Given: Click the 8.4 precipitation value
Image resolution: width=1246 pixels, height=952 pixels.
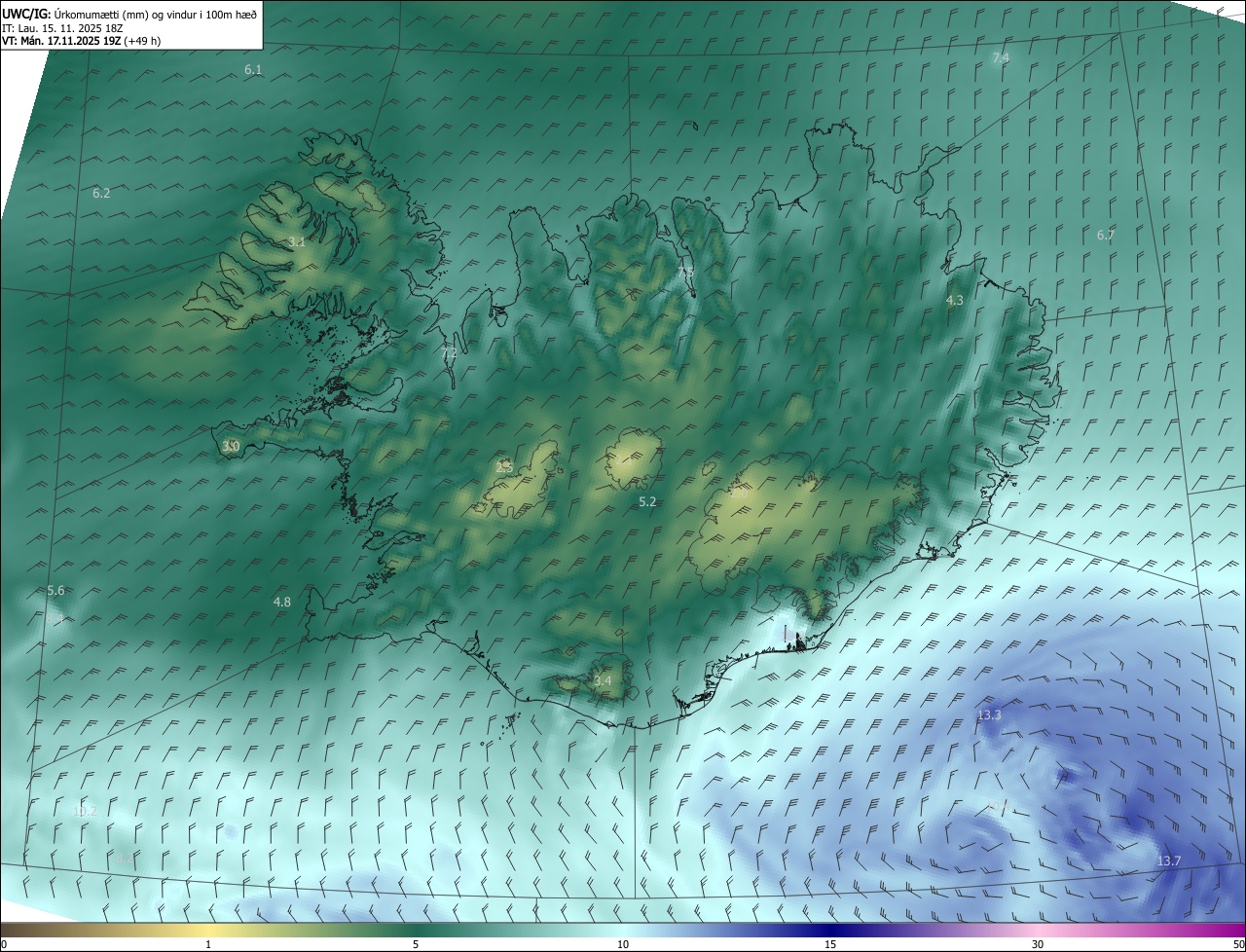Looking at the screenshot, I should coord(55,619).
